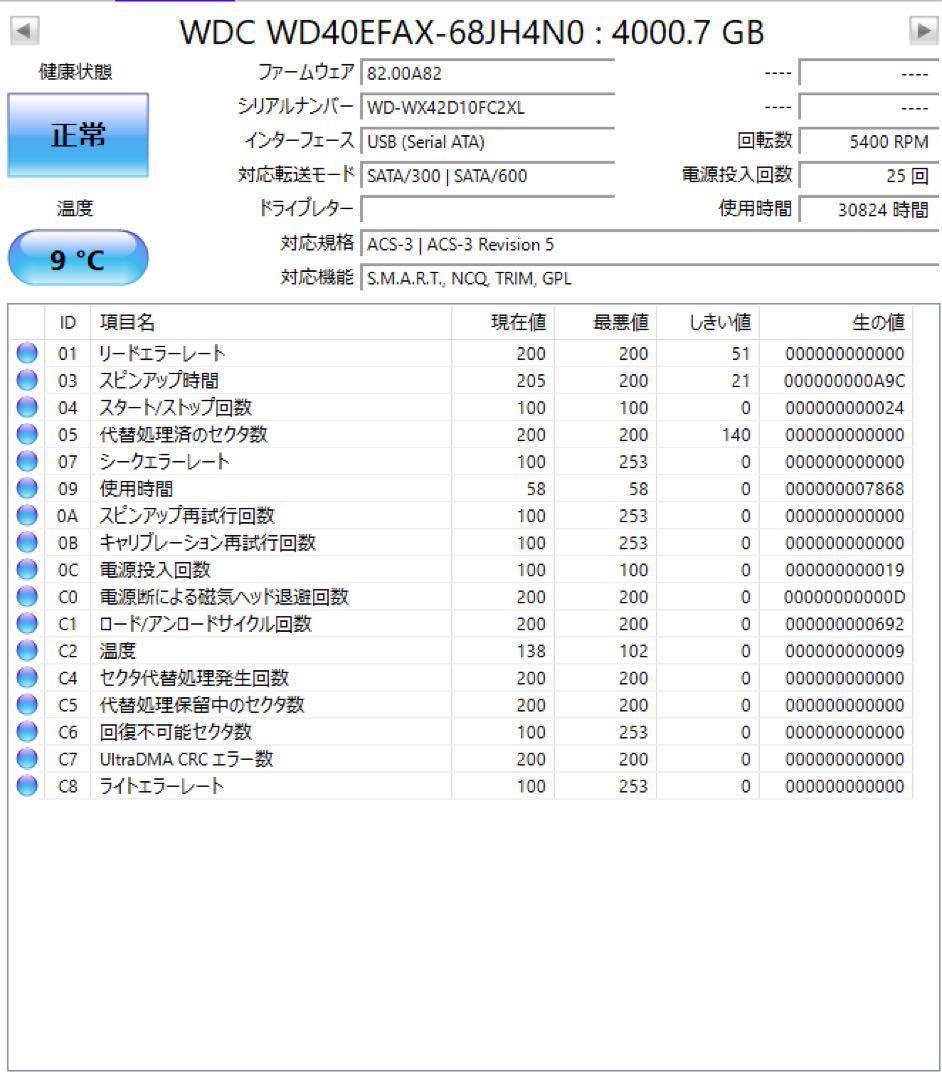Viewport: 942px width, 1080px height.
Task: Go to the next drive with the right arrow
Action: (x=926, y=29)
